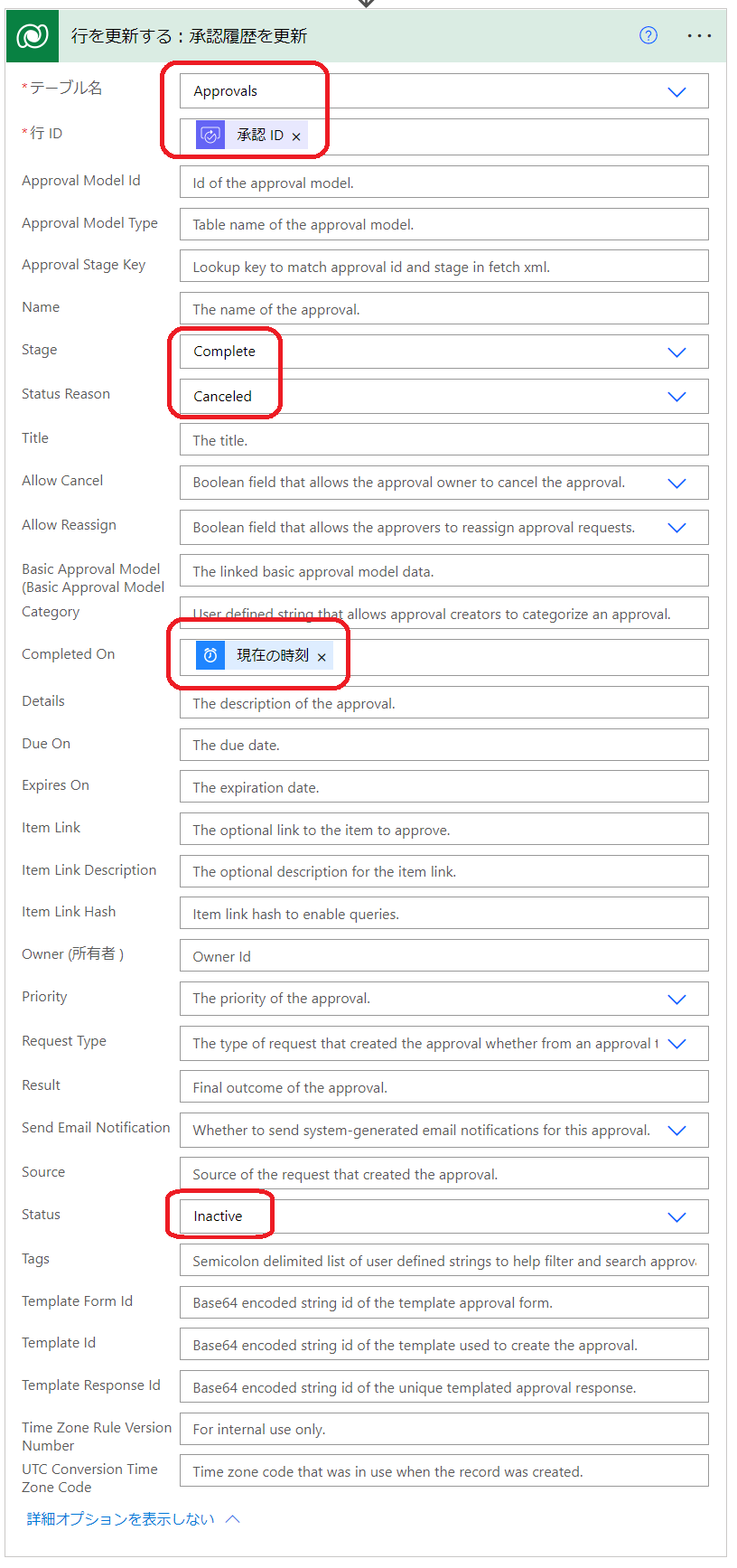Click the 現在の時刻 clock token icon
Image resolution: width=737 pixels, height=1568 pixels.
coord(210,656)
